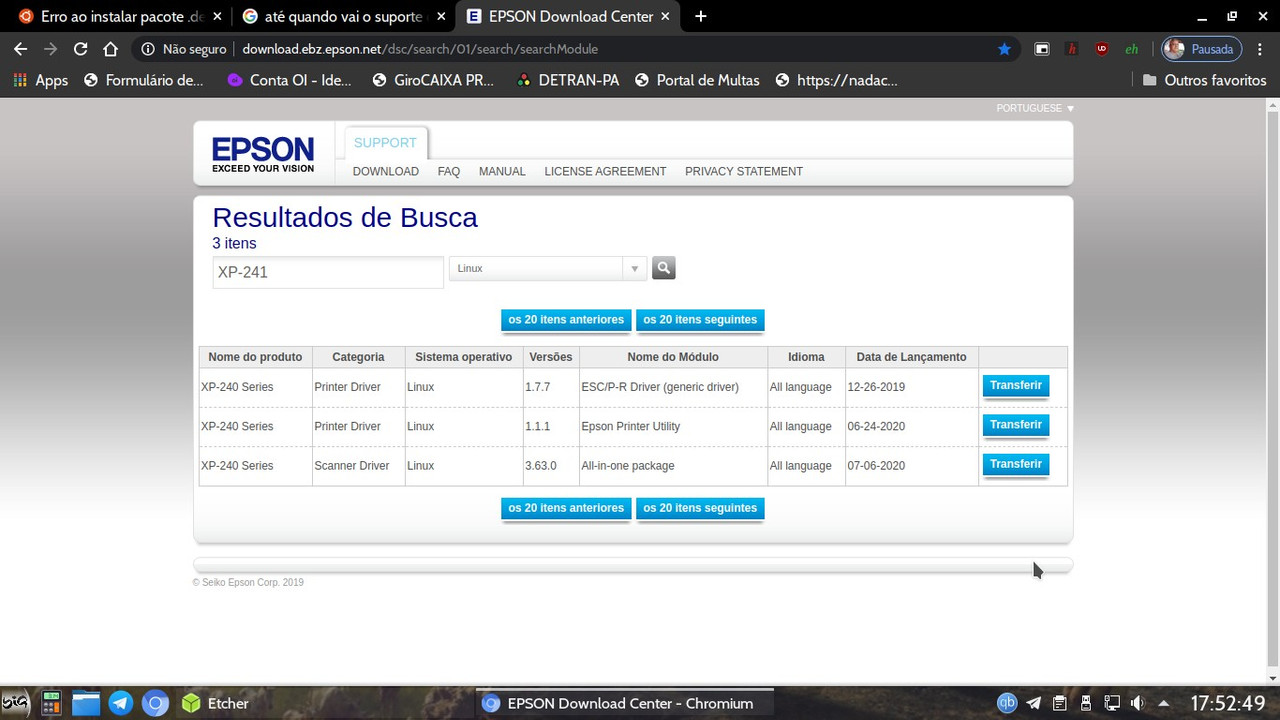Open the DETRAN-PA bookmark
Viewport: 1280px width, 720px height.
click(x=568, y=80)
